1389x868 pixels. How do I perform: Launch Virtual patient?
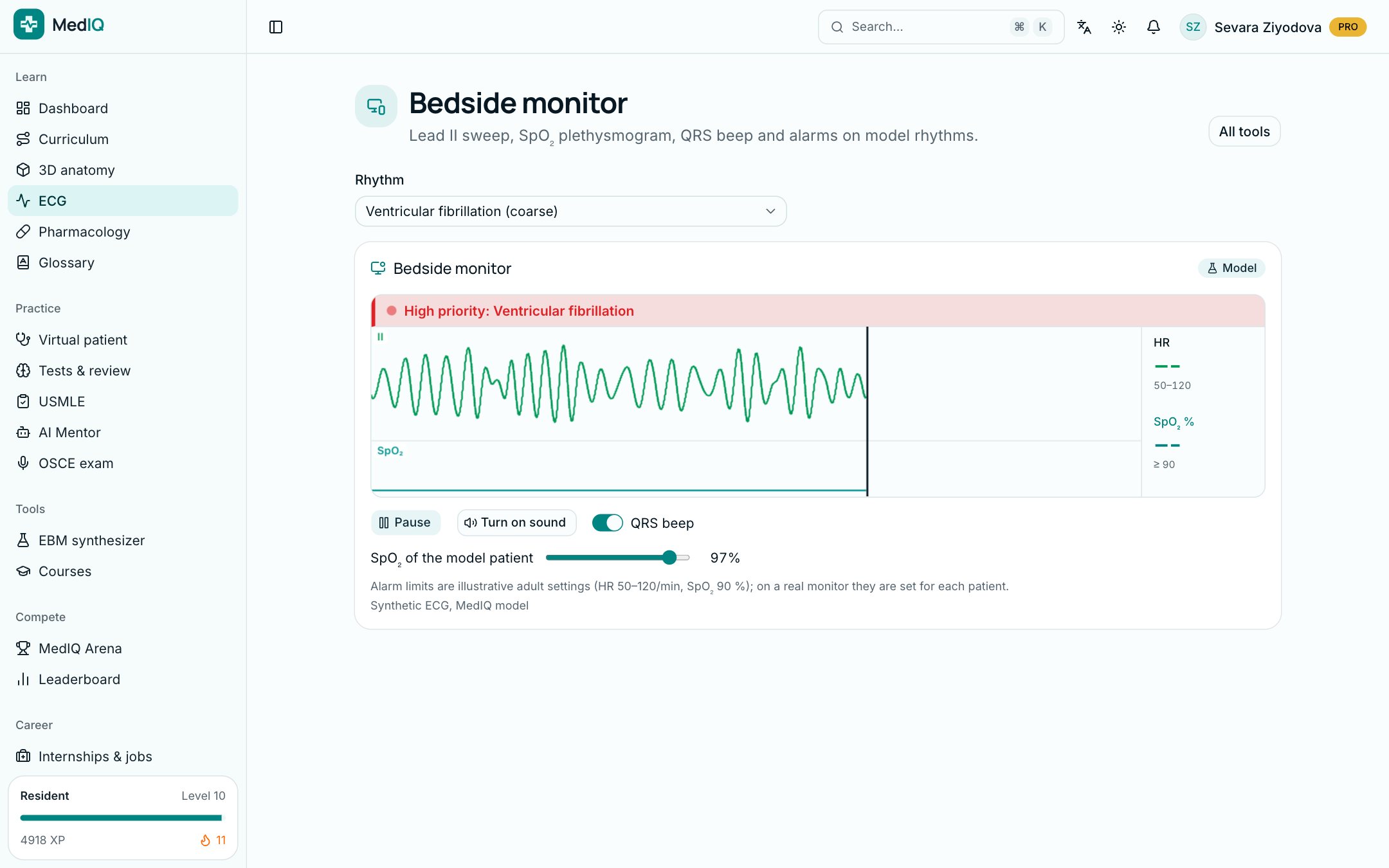123,339
